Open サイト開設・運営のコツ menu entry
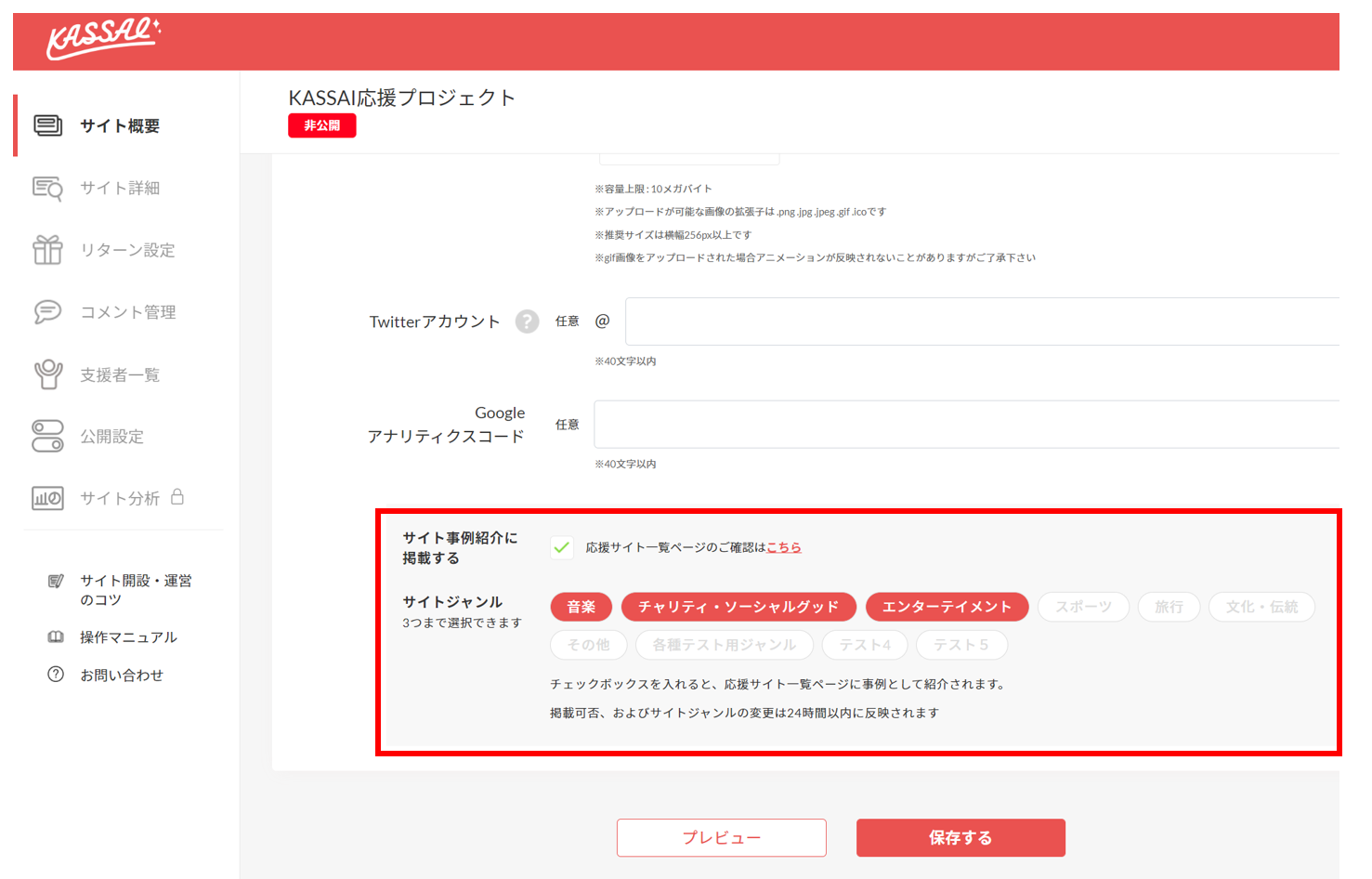The height and width of the screenshot is (879, 1372). coord(135,589)
